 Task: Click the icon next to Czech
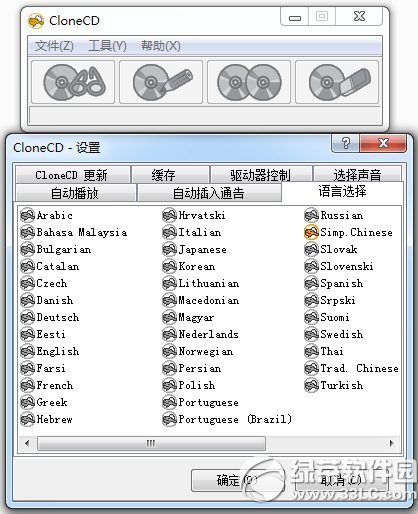(27, 283)
